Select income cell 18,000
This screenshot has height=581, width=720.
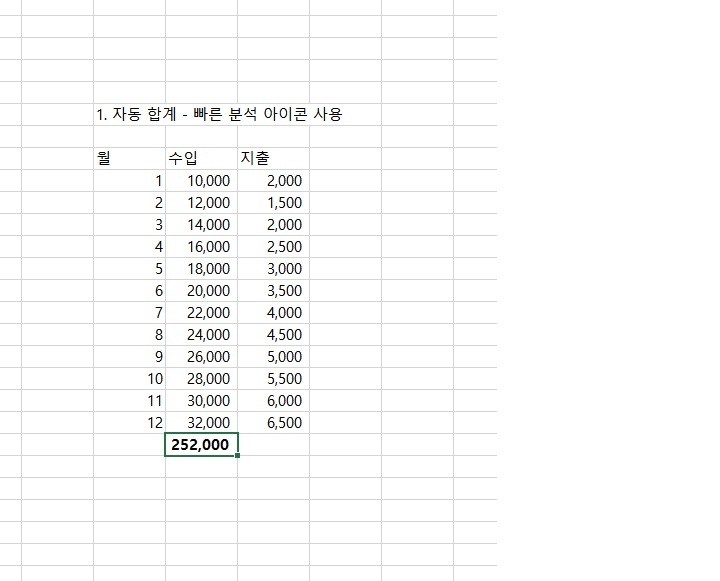(201, 269)
